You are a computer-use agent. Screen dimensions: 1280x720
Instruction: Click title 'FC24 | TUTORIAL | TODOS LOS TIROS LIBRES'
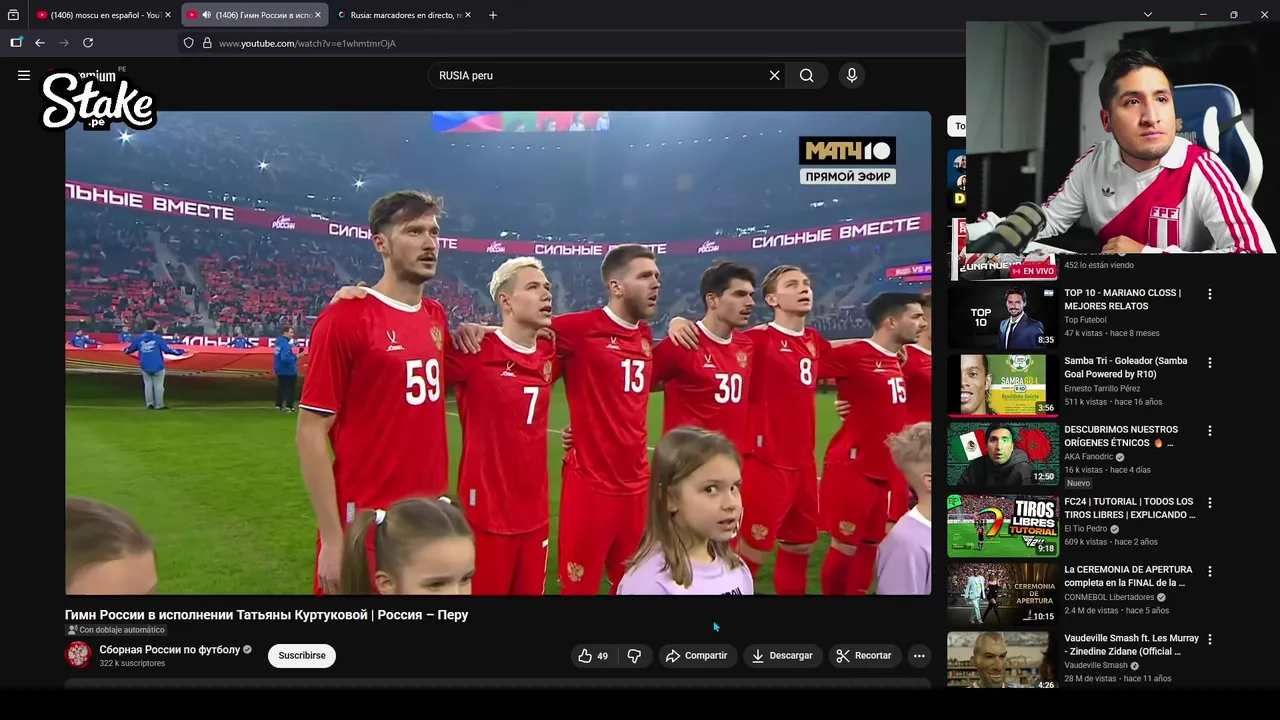coord(1129,508)
